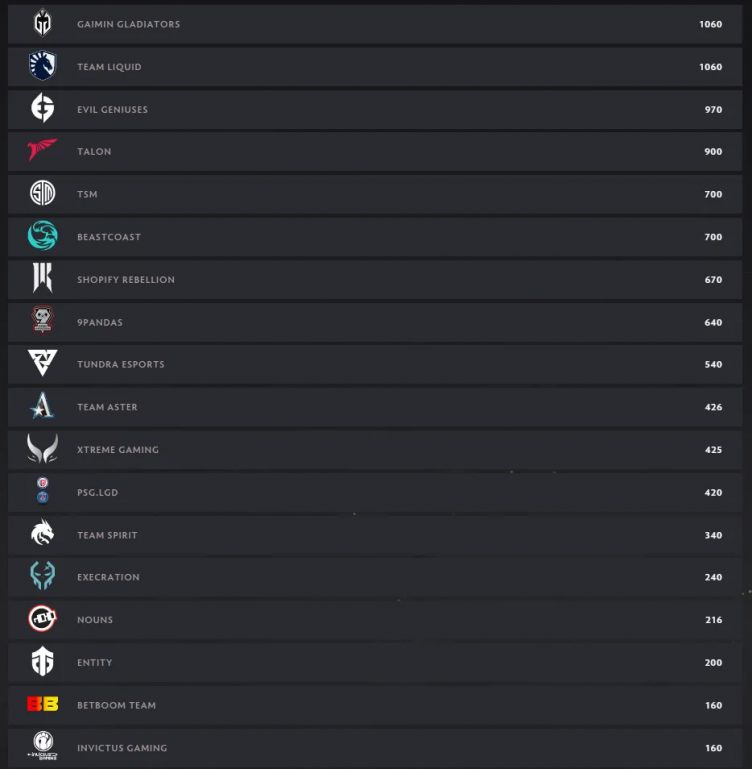Select the Nouns red glasses logo
Viewport: 752px width, 769px height.
(x=42, y=620)
